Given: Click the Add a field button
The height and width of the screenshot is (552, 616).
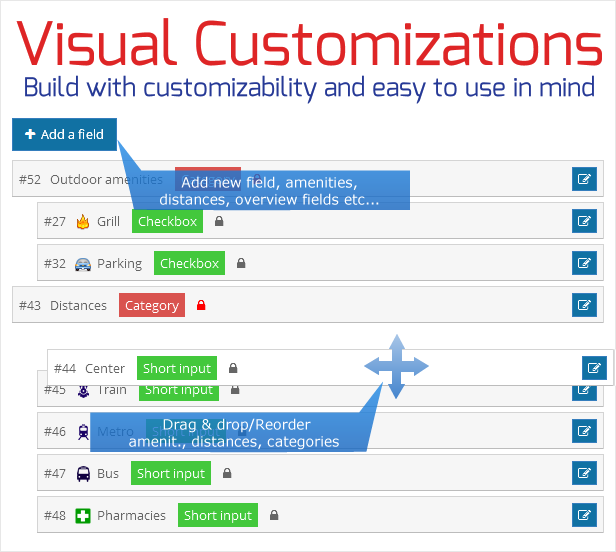Looking at the screenshot, I should pyautogui.click(x=64, y=134).
